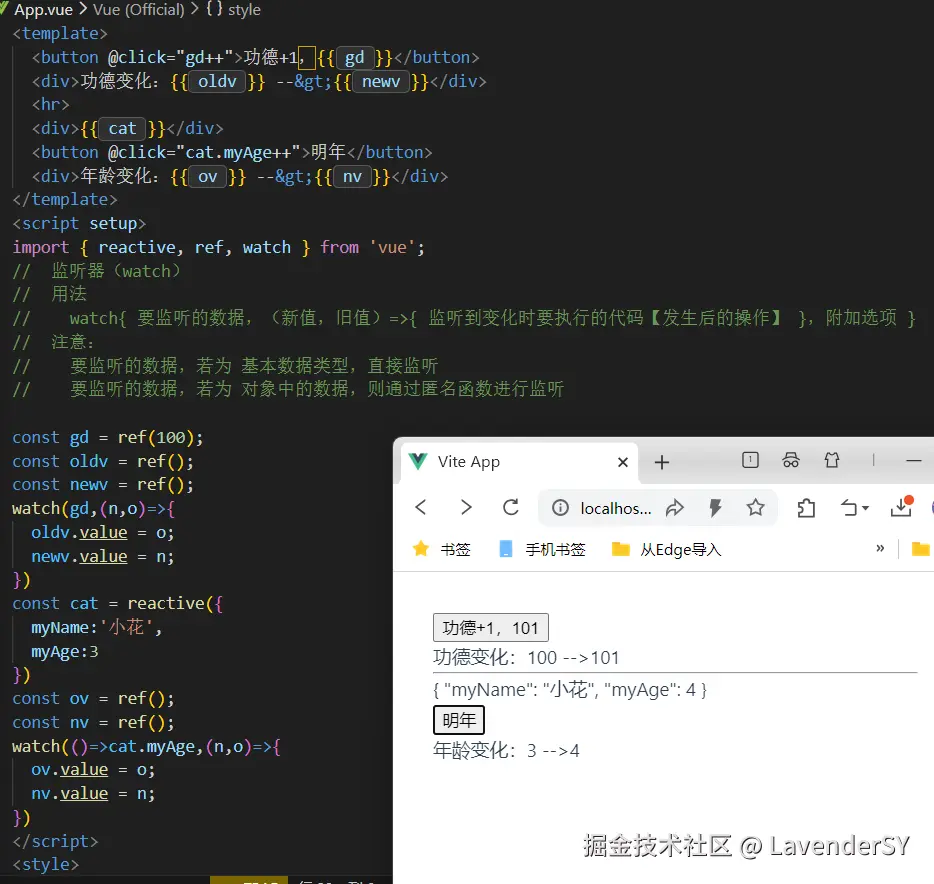Viewport: 934px width, 884px height.
Task: Open a new browser tab
Action: (661, 462)
